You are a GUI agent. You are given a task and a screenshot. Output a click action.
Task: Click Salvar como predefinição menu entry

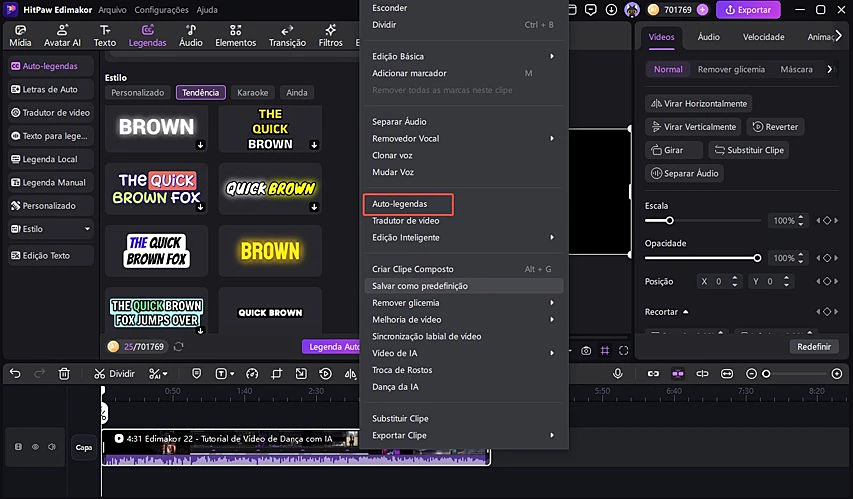464,286
